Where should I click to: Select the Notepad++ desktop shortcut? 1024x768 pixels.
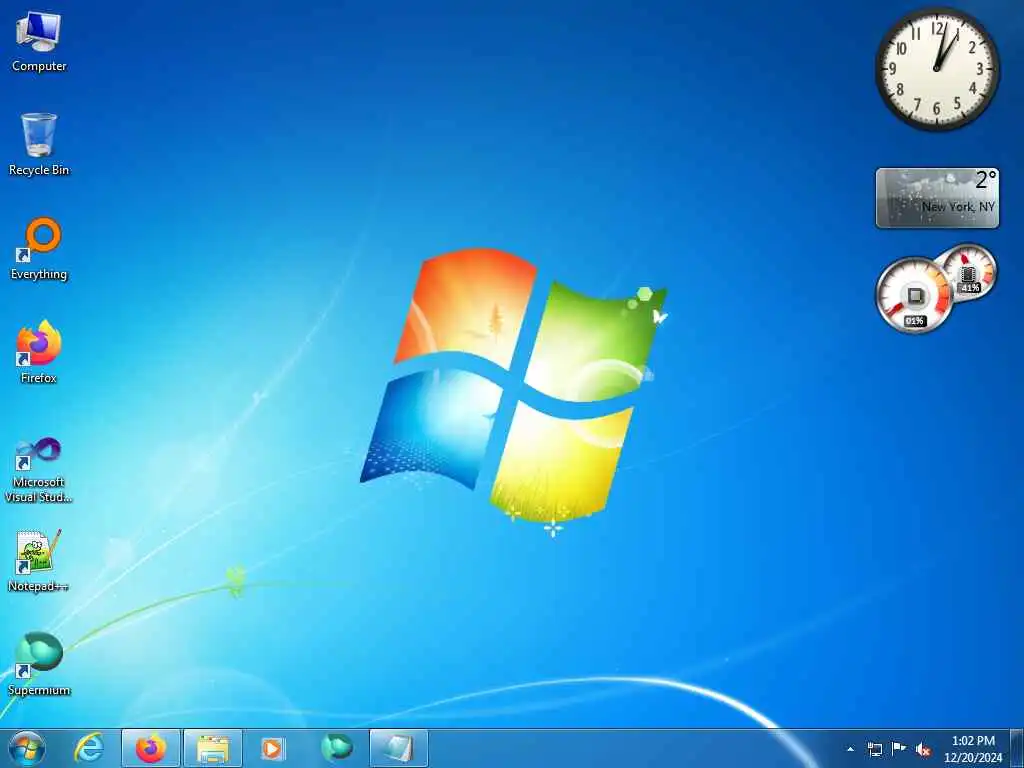(x=39, y=560)
